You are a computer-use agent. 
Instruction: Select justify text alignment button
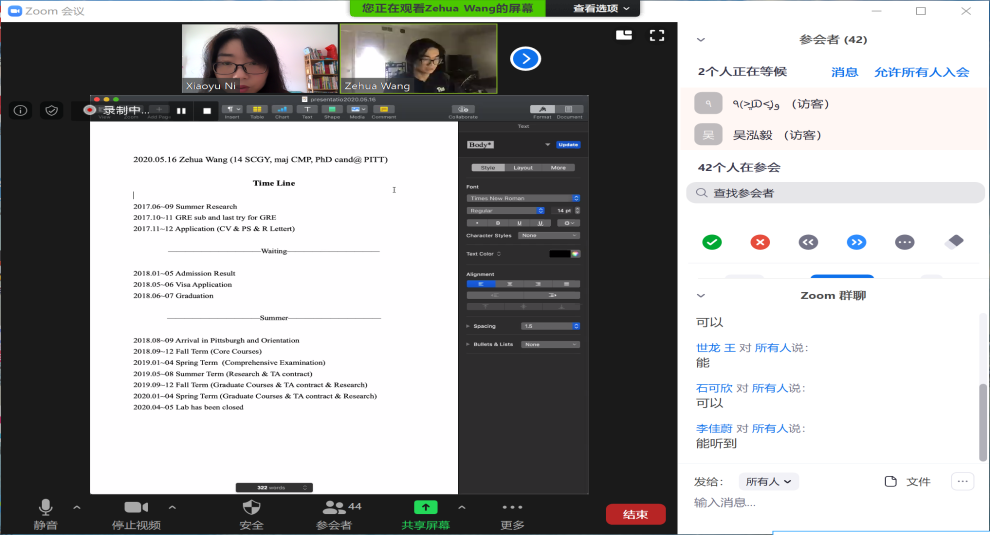[x=566, y=284]
